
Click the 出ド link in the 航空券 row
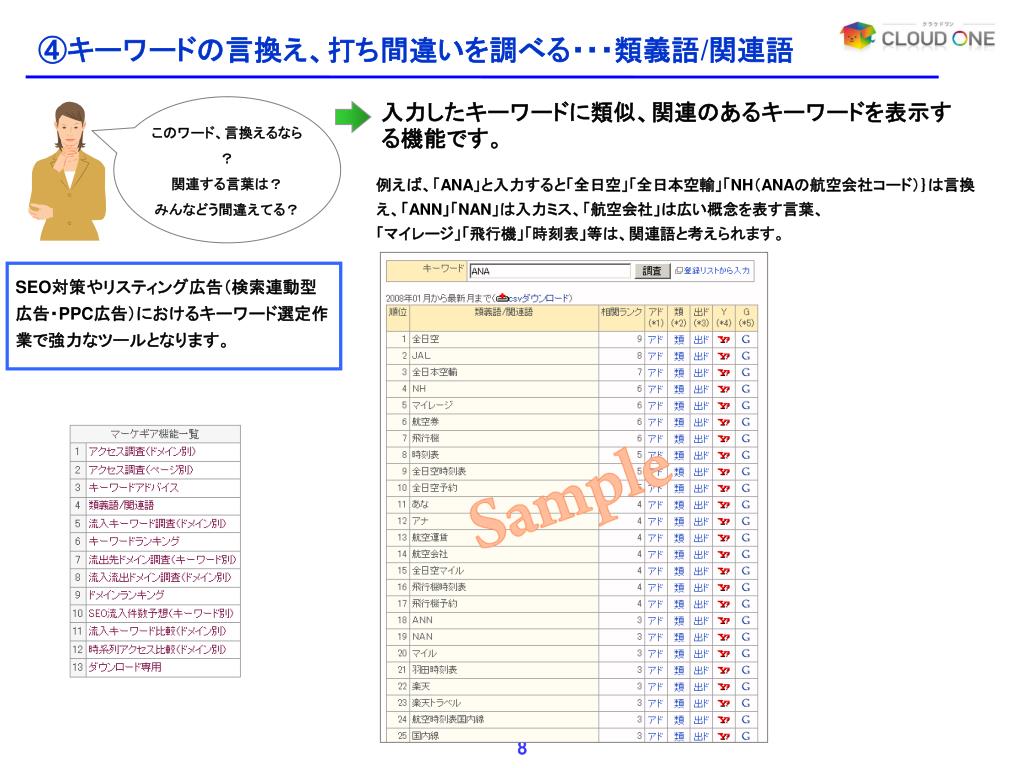coord(701,423)
